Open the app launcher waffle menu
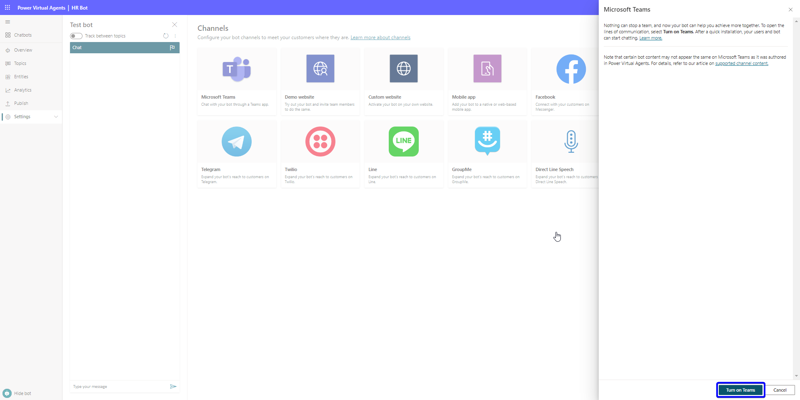Screen dimensions: 800x400 coord(7,8)
